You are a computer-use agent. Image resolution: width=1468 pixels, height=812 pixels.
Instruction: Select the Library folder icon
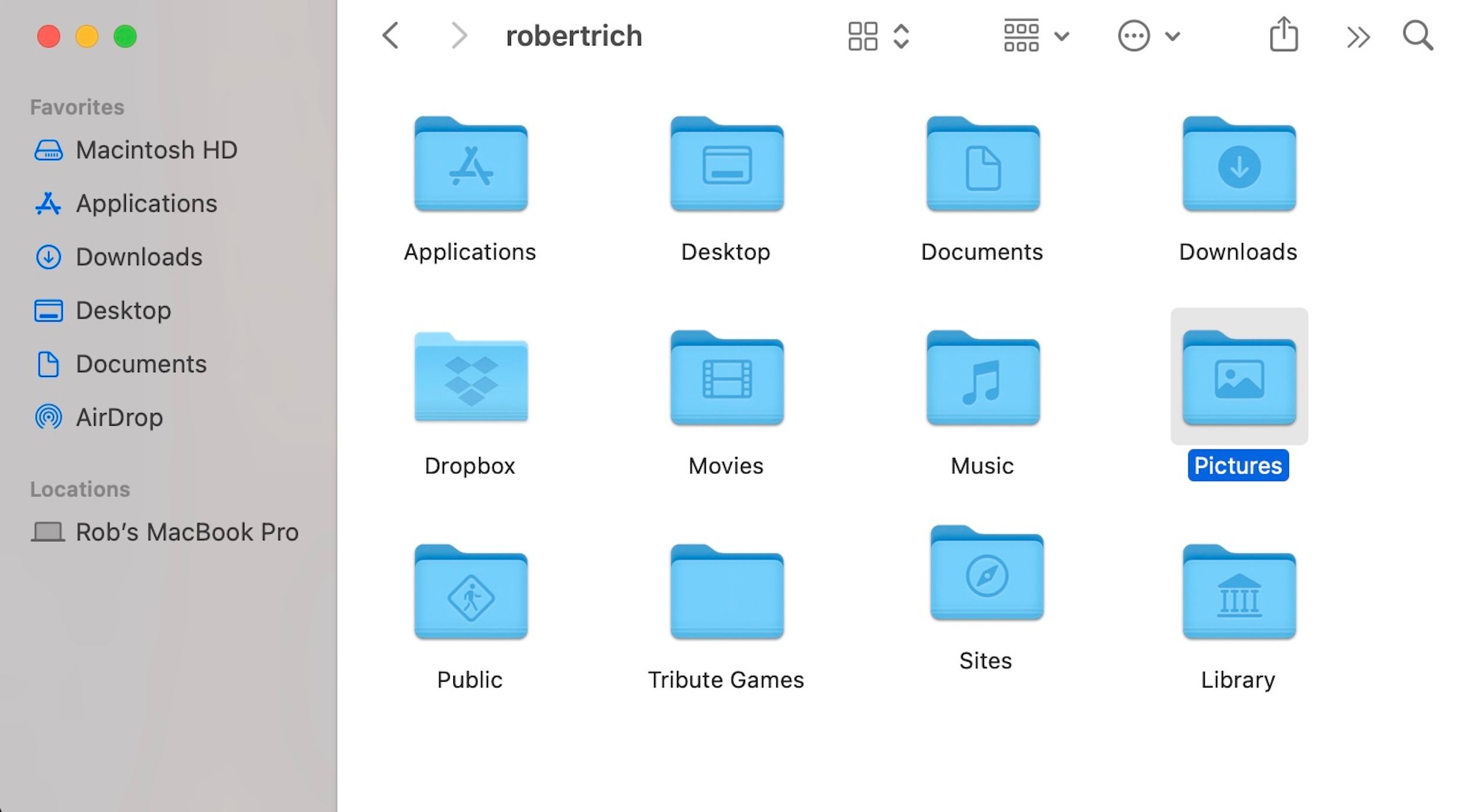pos(1239,591)
